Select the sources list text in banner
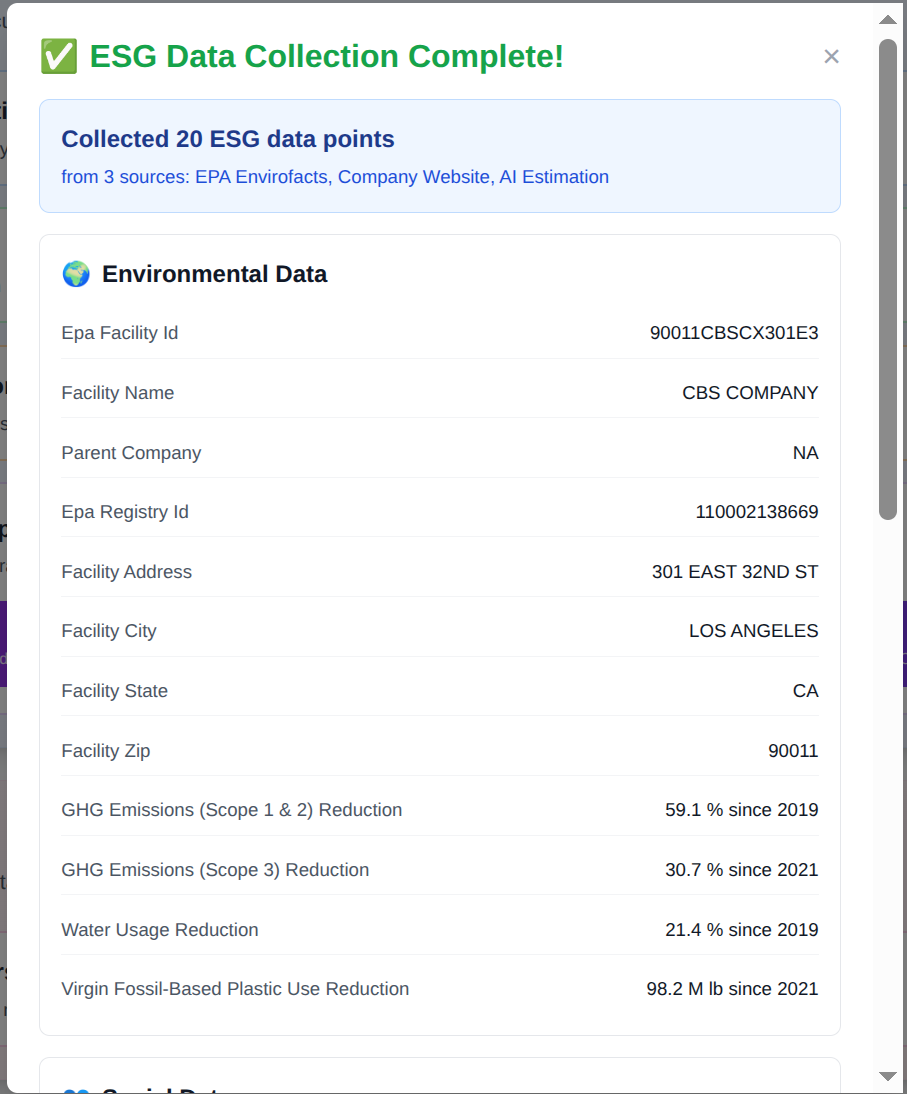Image resolution: width=907 pixels, height=1094 pixels. point(335,177)
